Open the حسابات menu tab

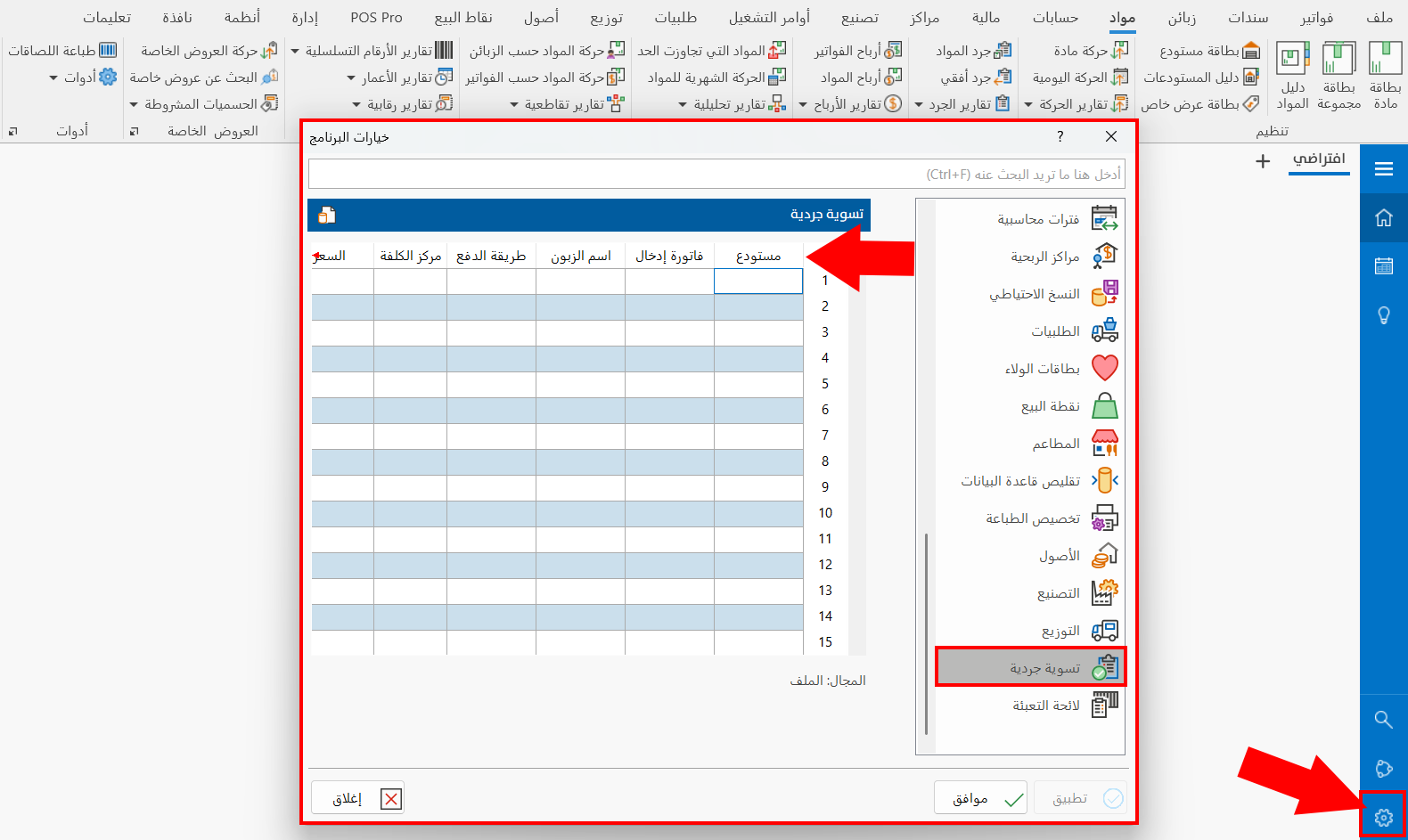pos(1055,18)
